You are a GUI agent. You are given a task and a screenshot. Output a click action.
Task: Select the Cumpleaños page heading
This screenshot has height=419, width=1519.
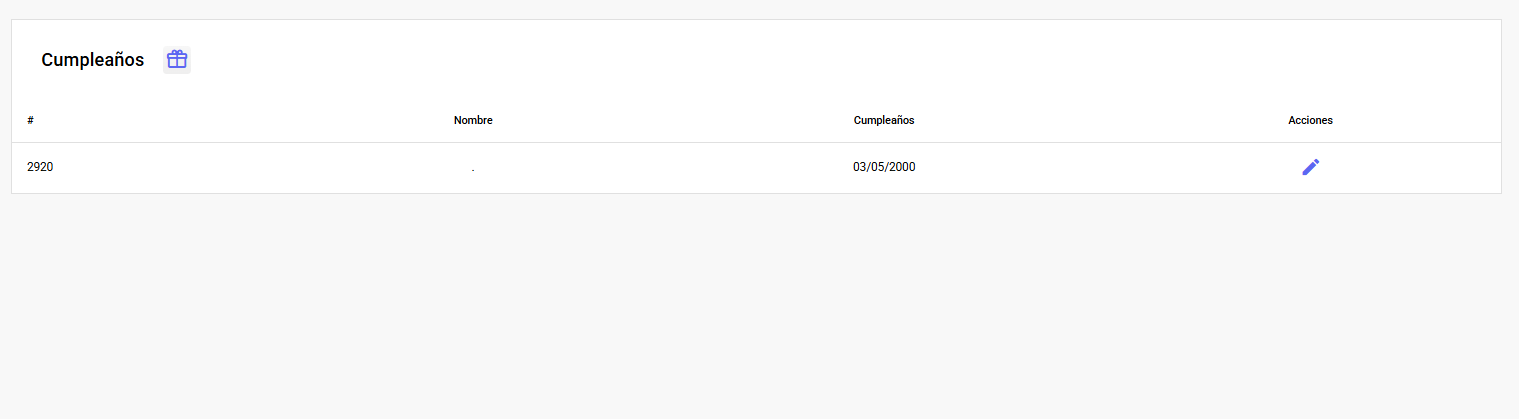coord(92,60)
